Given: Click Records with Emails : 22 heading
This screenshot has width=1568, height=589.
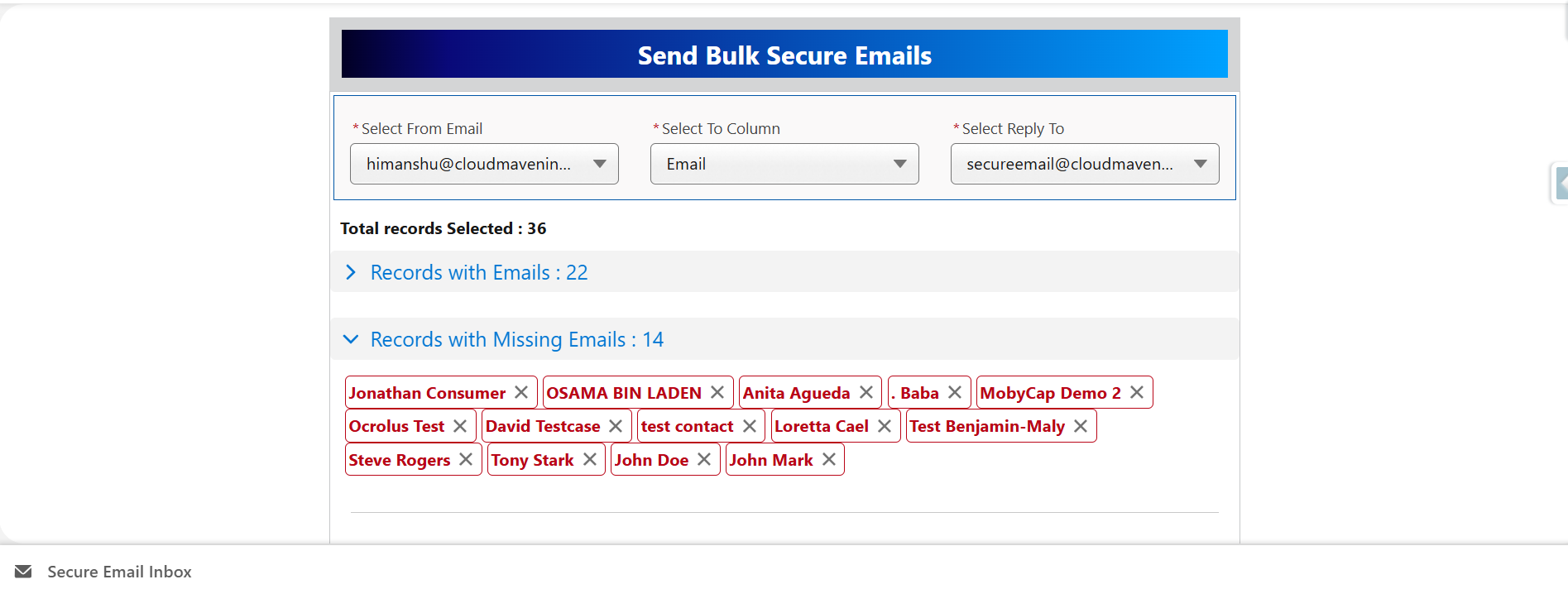Looking at the screenshot, I should 479,272.
